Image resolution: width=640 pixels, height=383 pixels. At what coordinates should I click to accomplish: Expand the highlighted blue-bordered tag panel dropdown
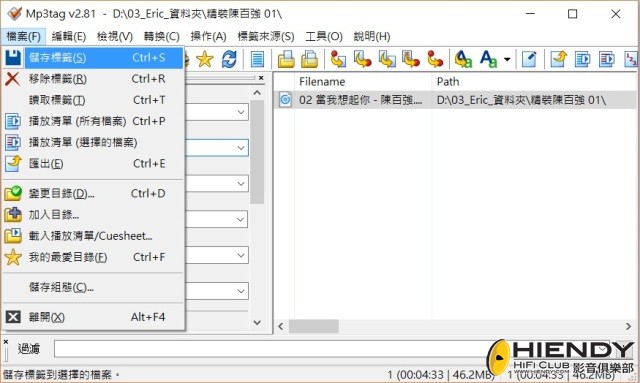241,148
